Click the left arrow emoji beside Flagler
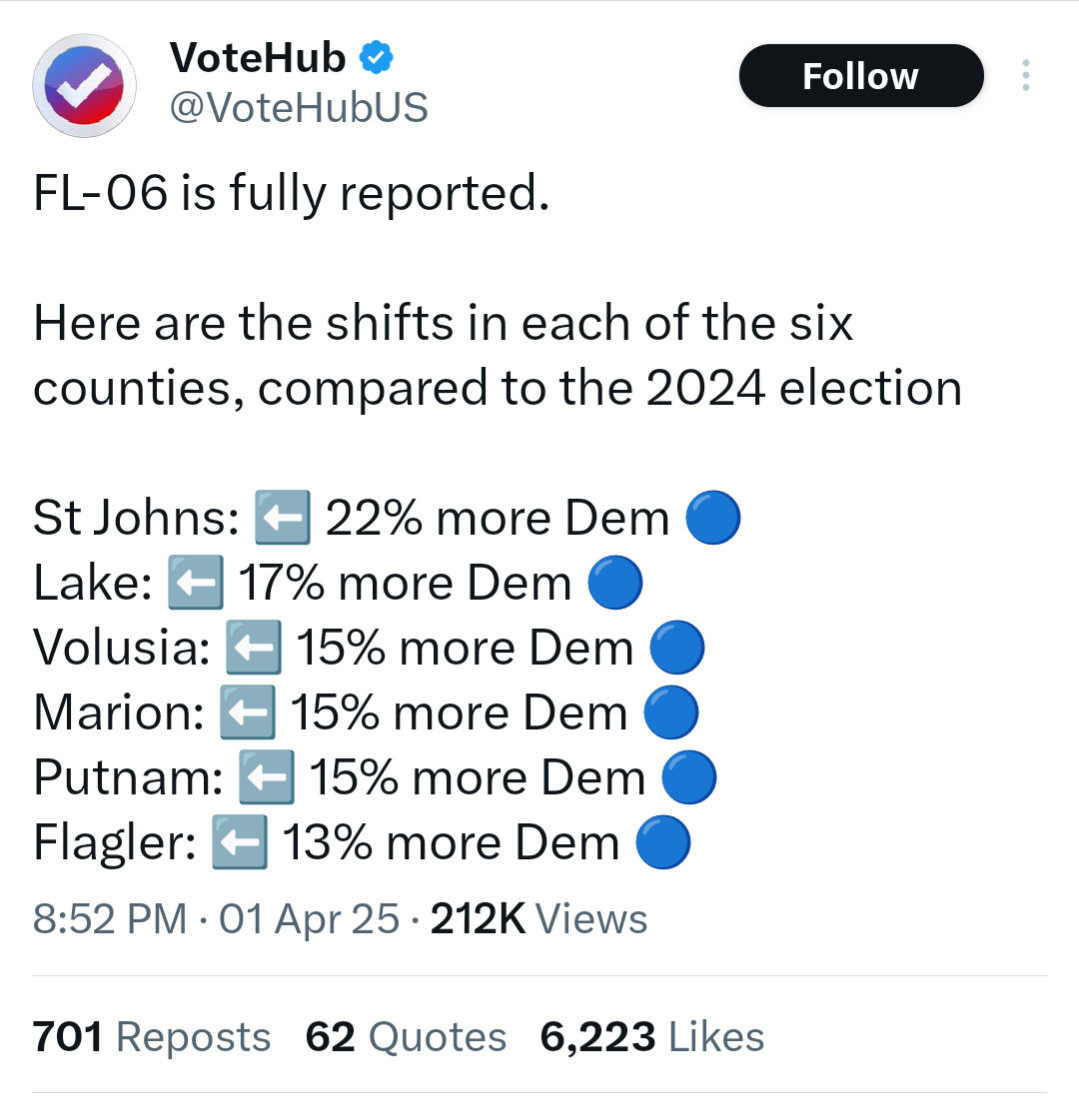The image size is (1079, 1104). (239, 844)
